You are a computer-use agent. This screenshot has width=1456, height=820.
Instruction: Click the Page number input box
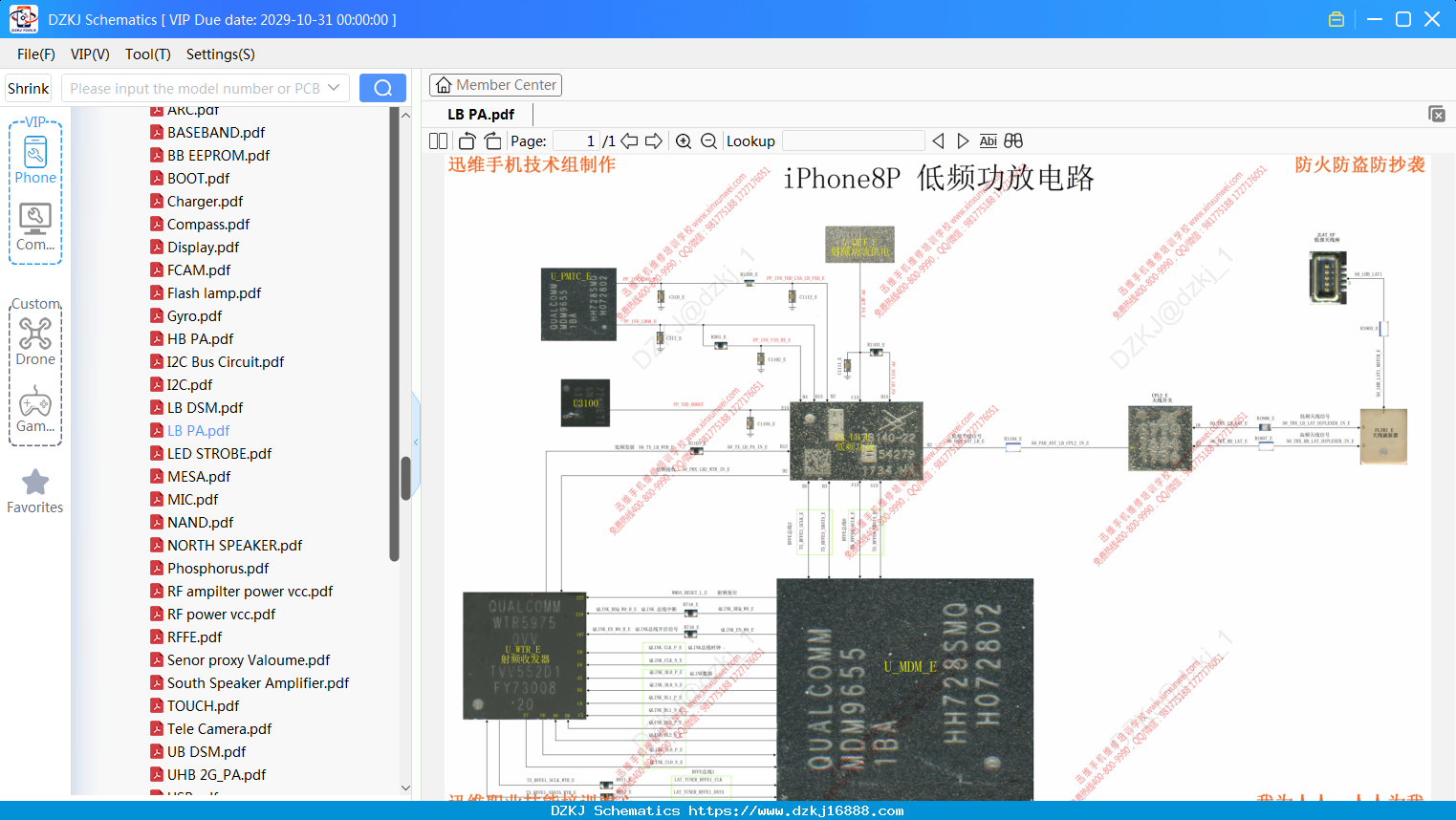point(577,140)
